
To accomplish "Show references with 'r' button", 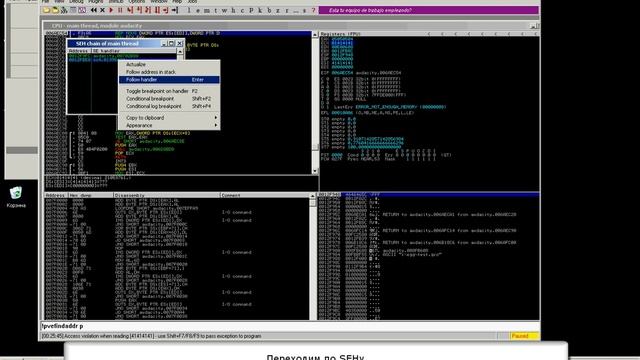I will [287, 10].
